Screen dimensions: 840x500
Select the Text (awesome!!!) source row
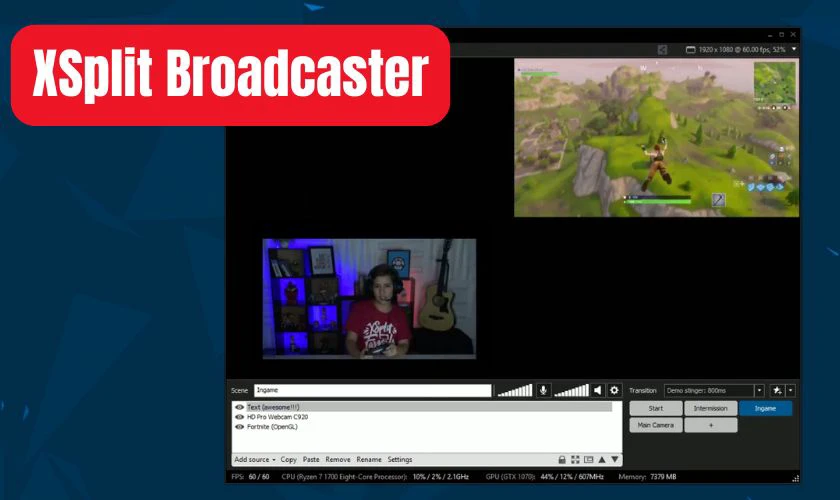[x=423, y=407]
